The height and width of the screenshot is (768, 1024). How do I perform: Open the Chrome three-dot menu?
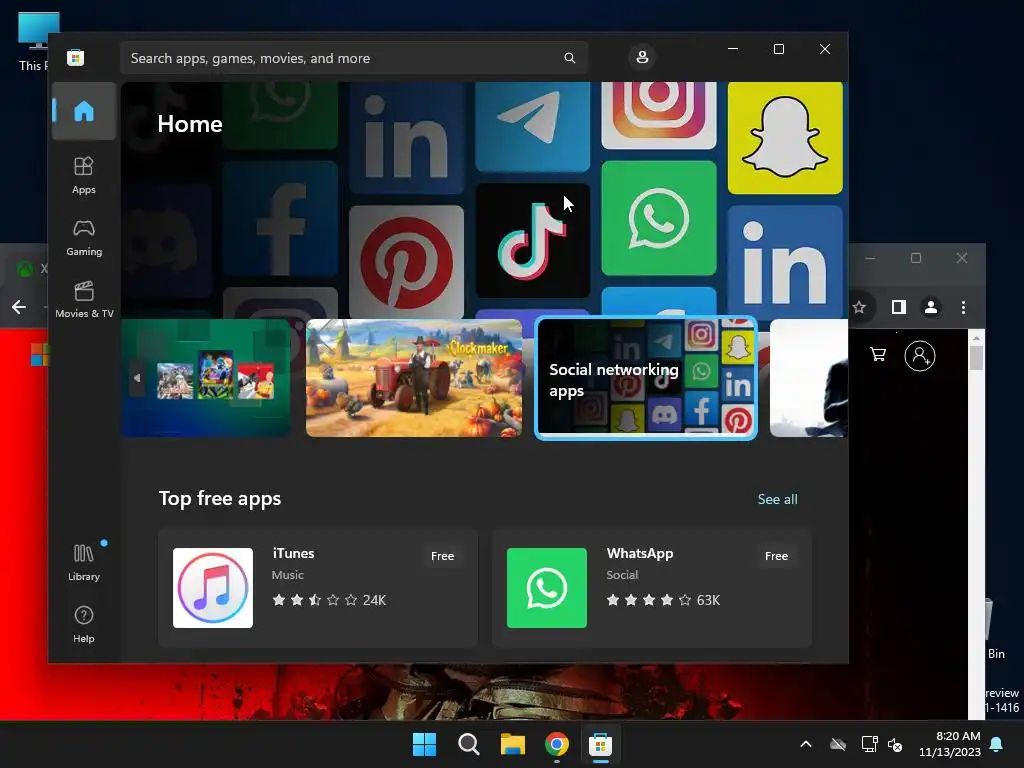(963, 307)
